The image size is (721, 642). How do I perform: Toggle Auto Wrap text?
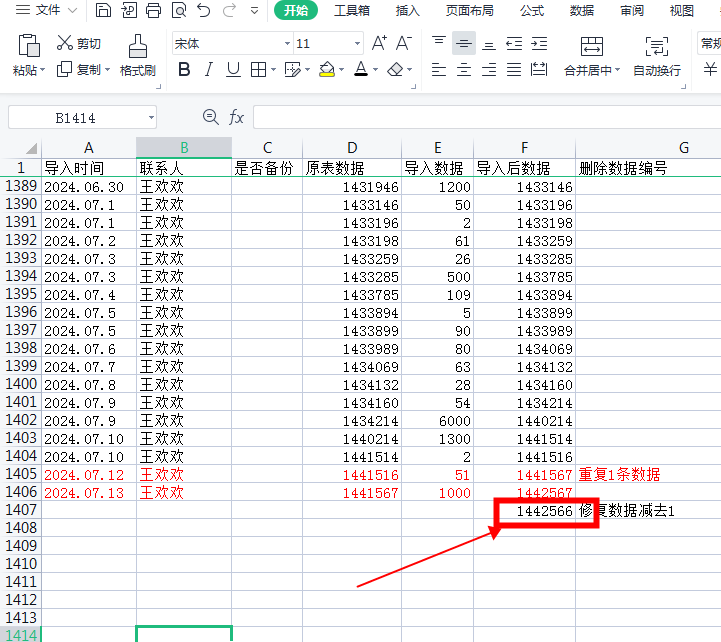[657, 55]
